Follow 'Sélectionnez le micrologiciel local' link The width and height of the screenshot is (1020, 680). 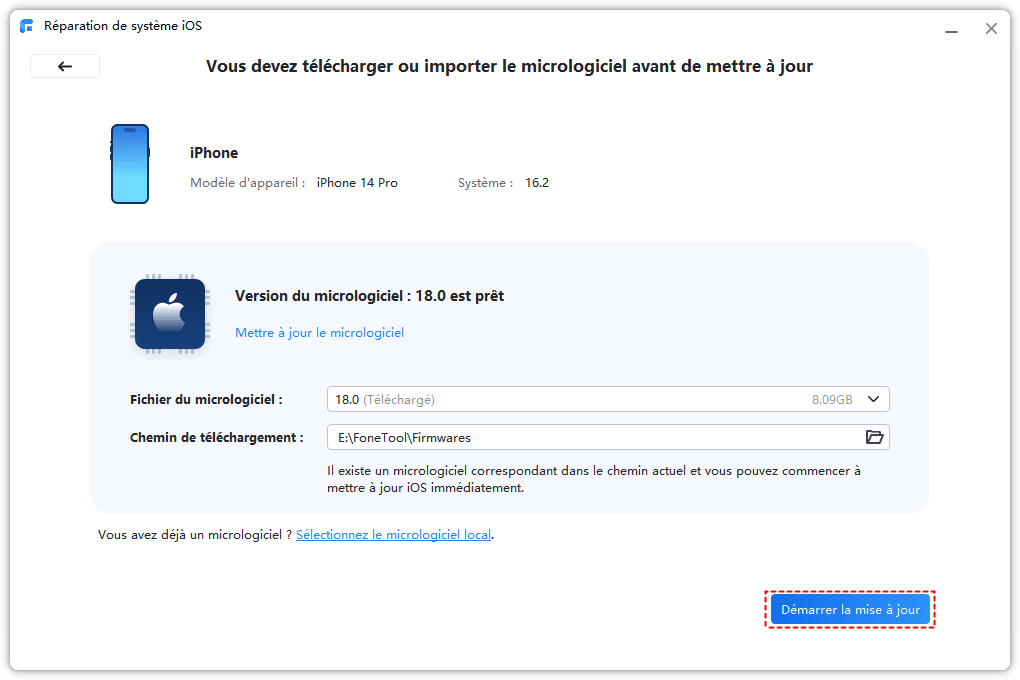[x=393, y=535]
